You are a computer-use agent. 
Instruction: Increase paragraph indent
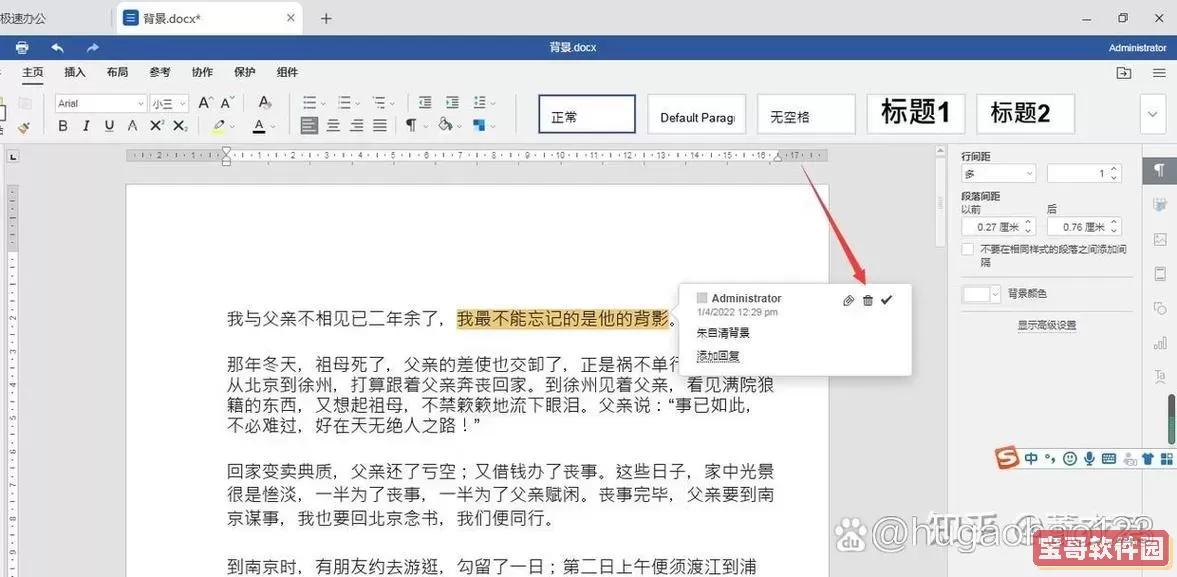point(452,103)
